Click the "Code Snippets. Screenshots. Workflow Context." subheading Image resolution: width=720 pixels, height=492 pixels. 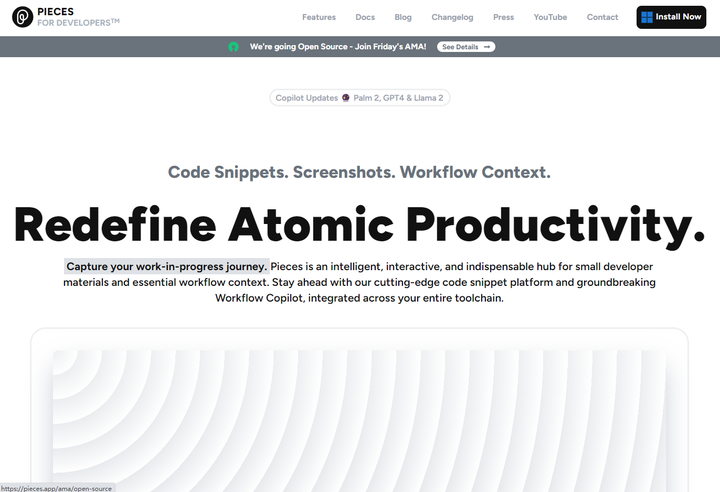(x=359, y=172)
